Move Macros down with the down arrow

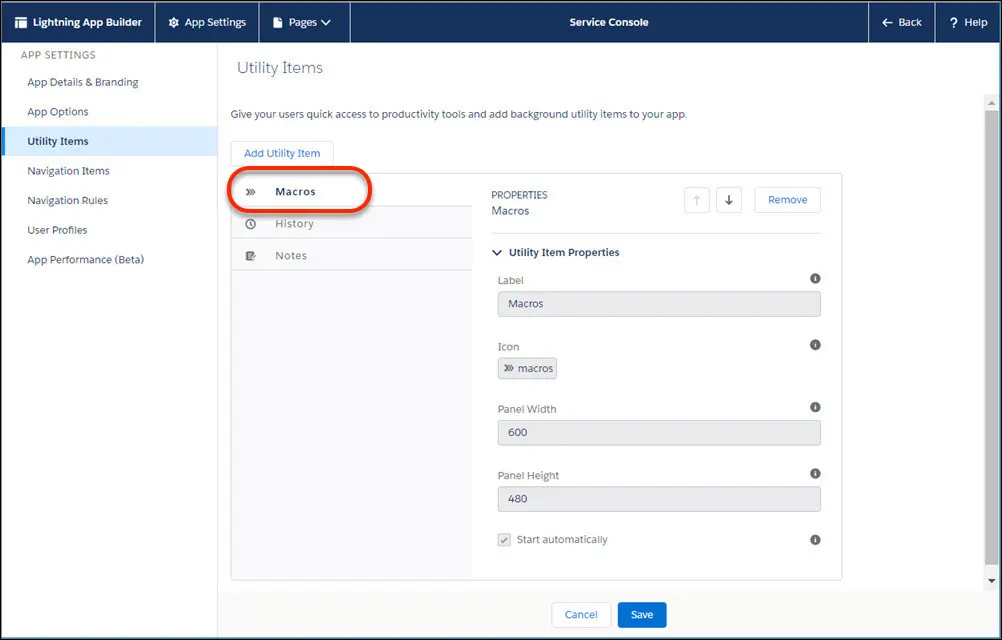point(728,200)
